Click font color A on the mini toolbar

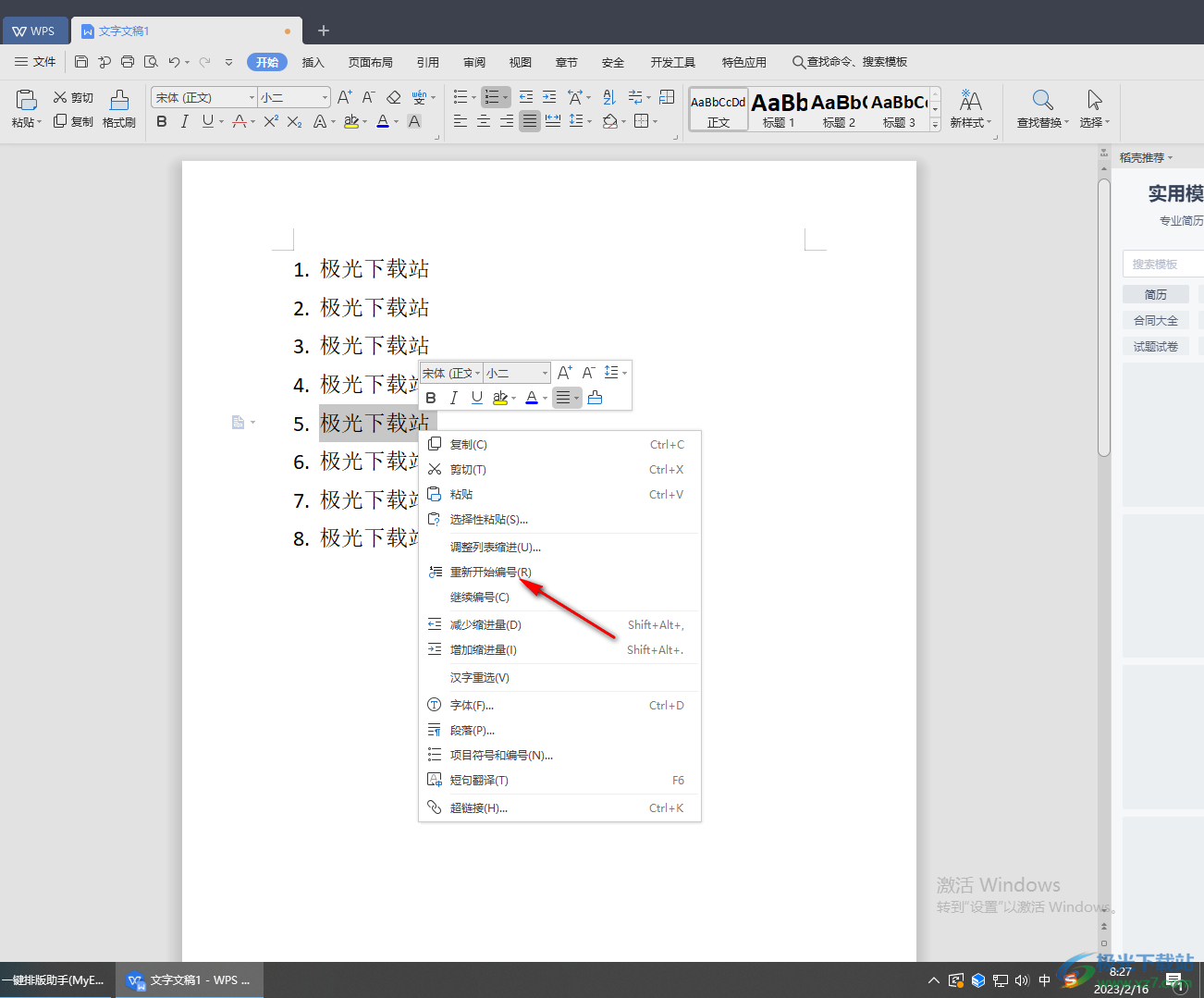pos(532,398)
